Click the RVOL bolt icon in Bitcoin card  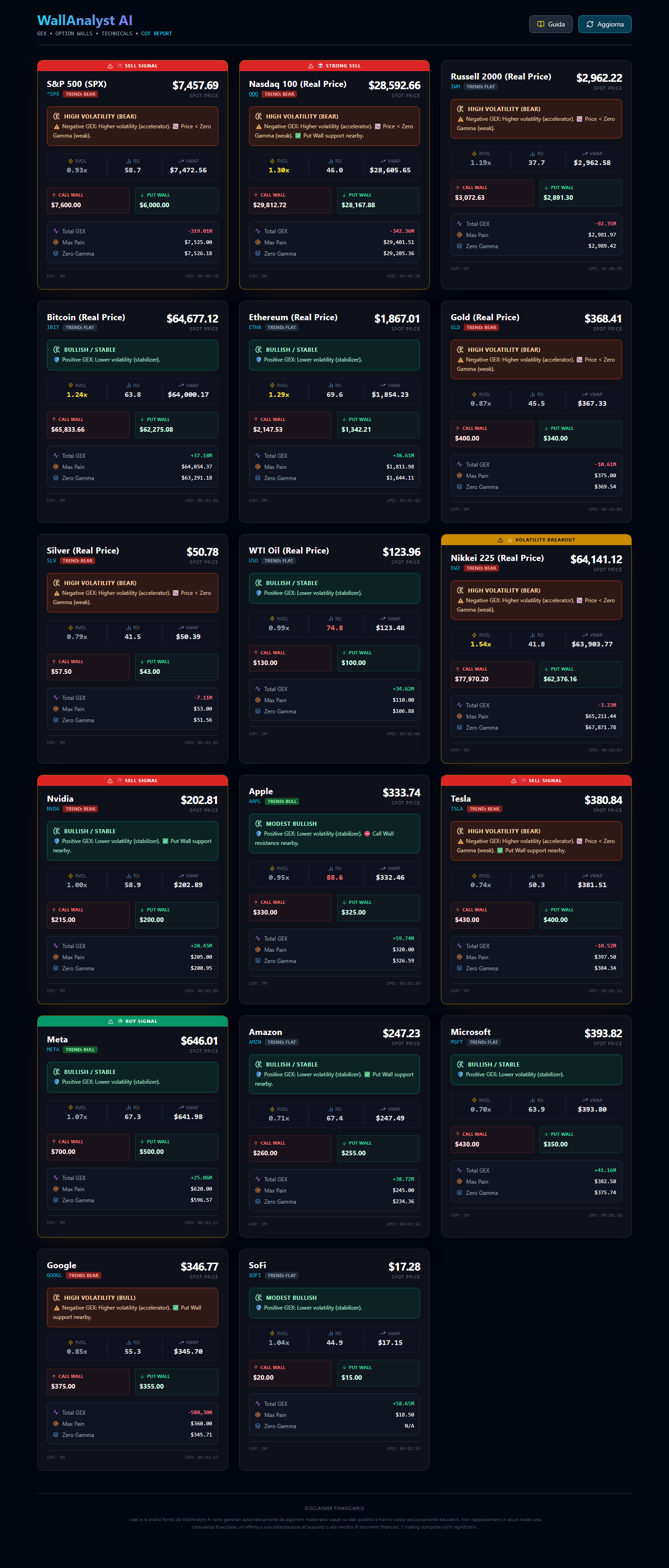pyautogui.click(x=71, y=385)
